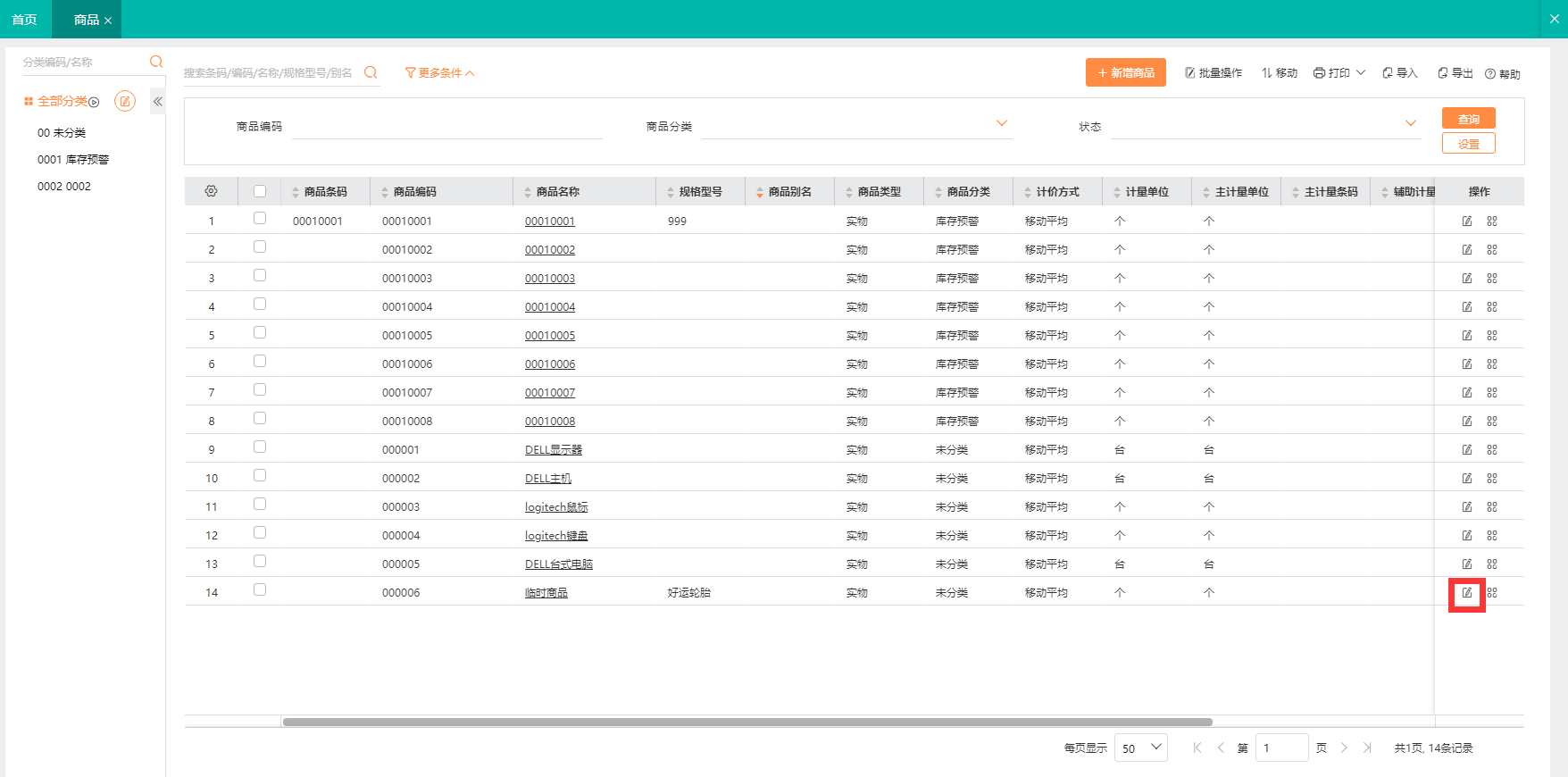1568x777 pixels.
Task: Focus the 商品编码 filter input
Action: [446, 126]
